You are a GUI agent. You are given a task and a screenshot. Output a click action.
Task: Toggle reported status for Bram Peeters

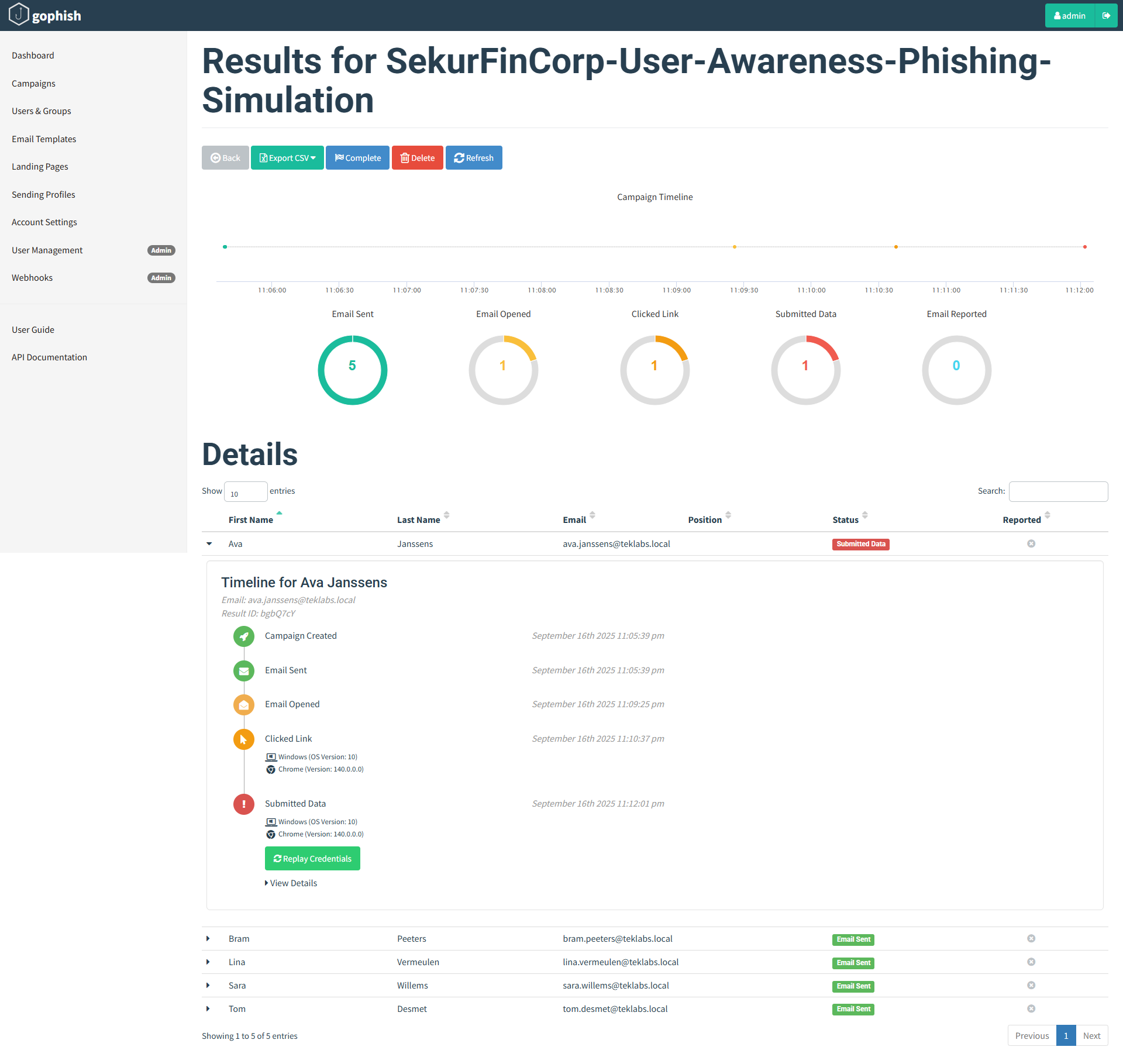1031,939
